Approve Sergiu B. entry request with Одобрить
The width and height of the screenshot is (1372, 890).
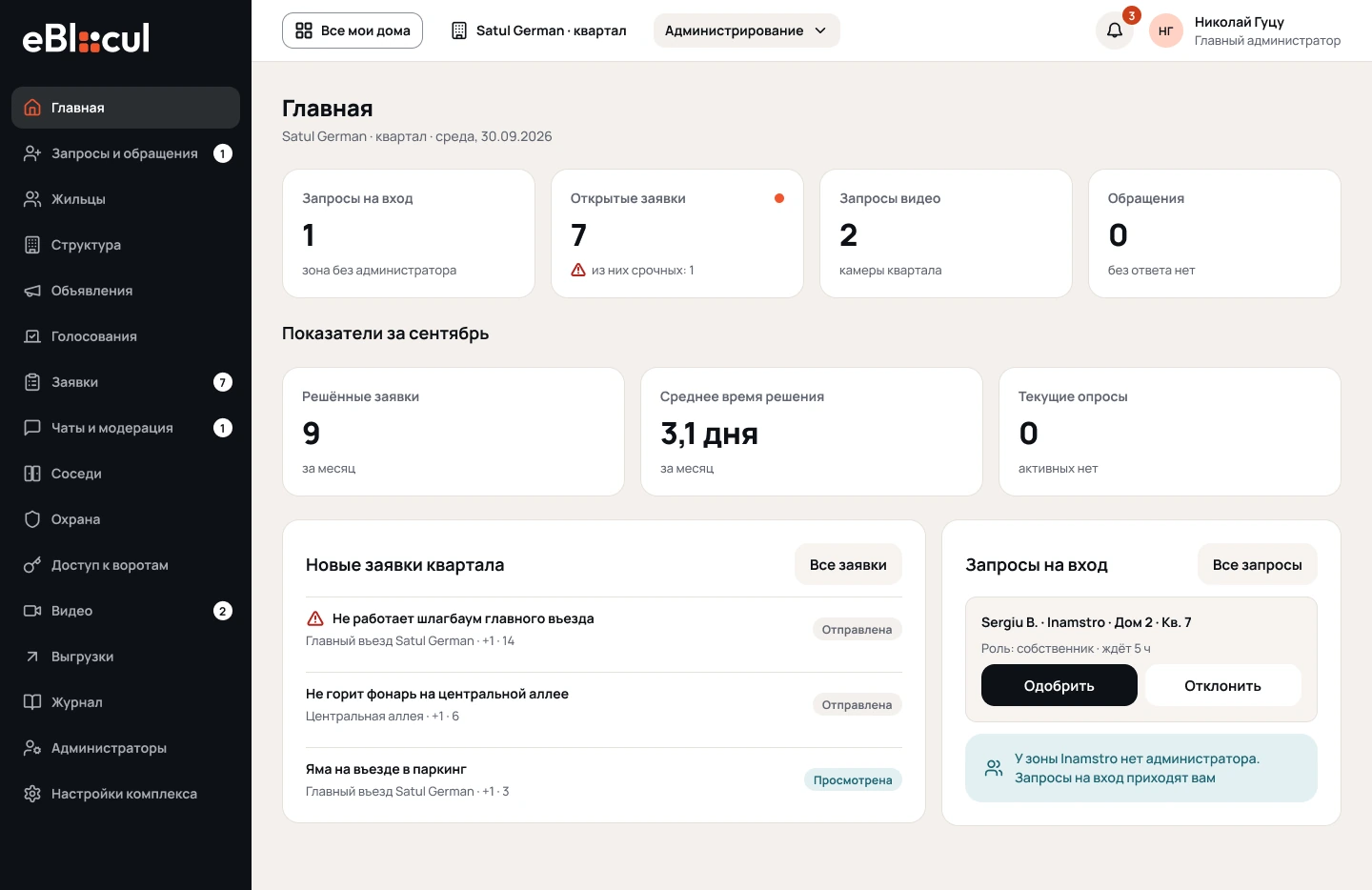point(1059,685)
